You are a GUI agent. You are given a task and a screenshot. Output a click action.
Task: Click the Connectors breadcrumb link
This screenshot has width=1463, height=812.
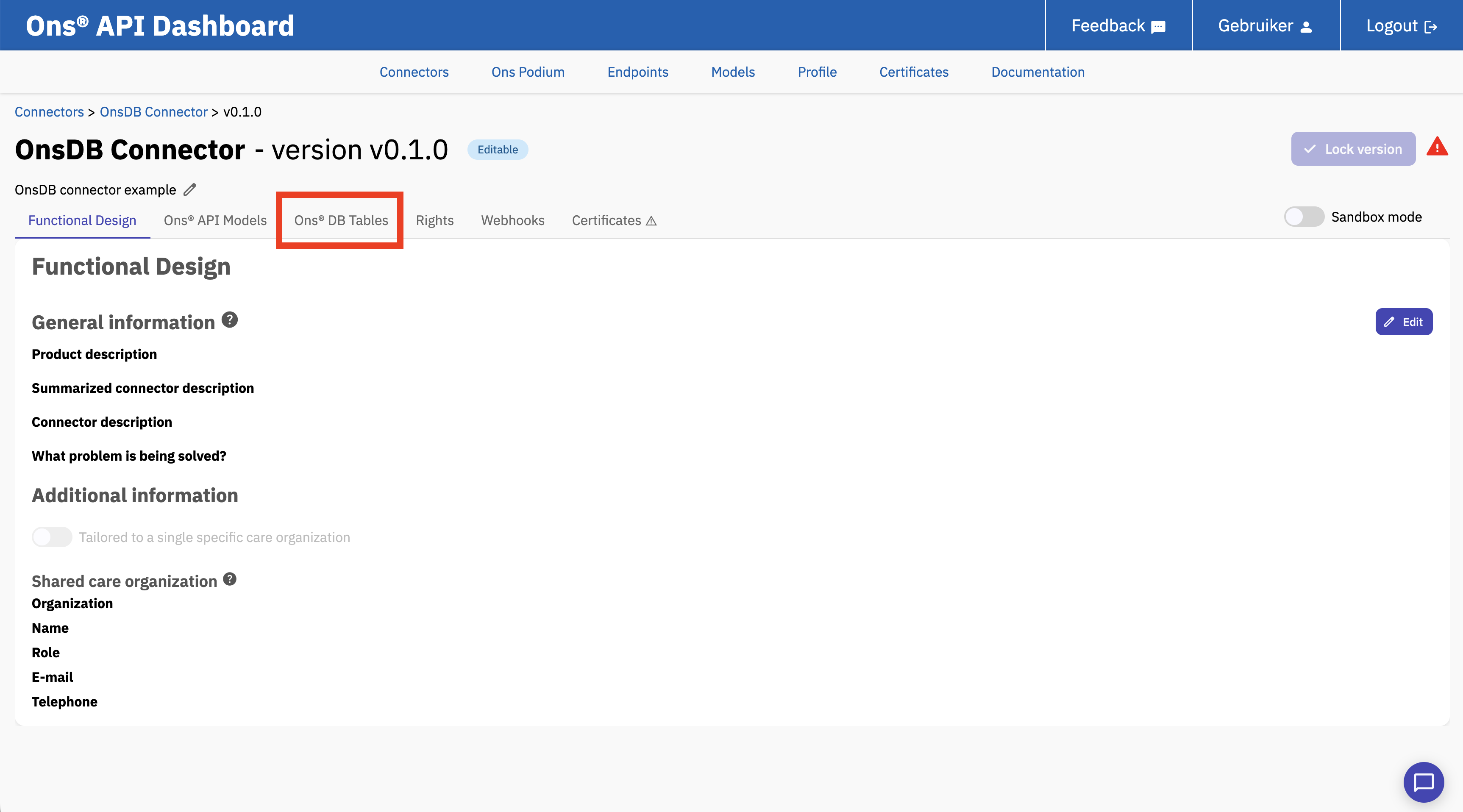click(50, 112)
